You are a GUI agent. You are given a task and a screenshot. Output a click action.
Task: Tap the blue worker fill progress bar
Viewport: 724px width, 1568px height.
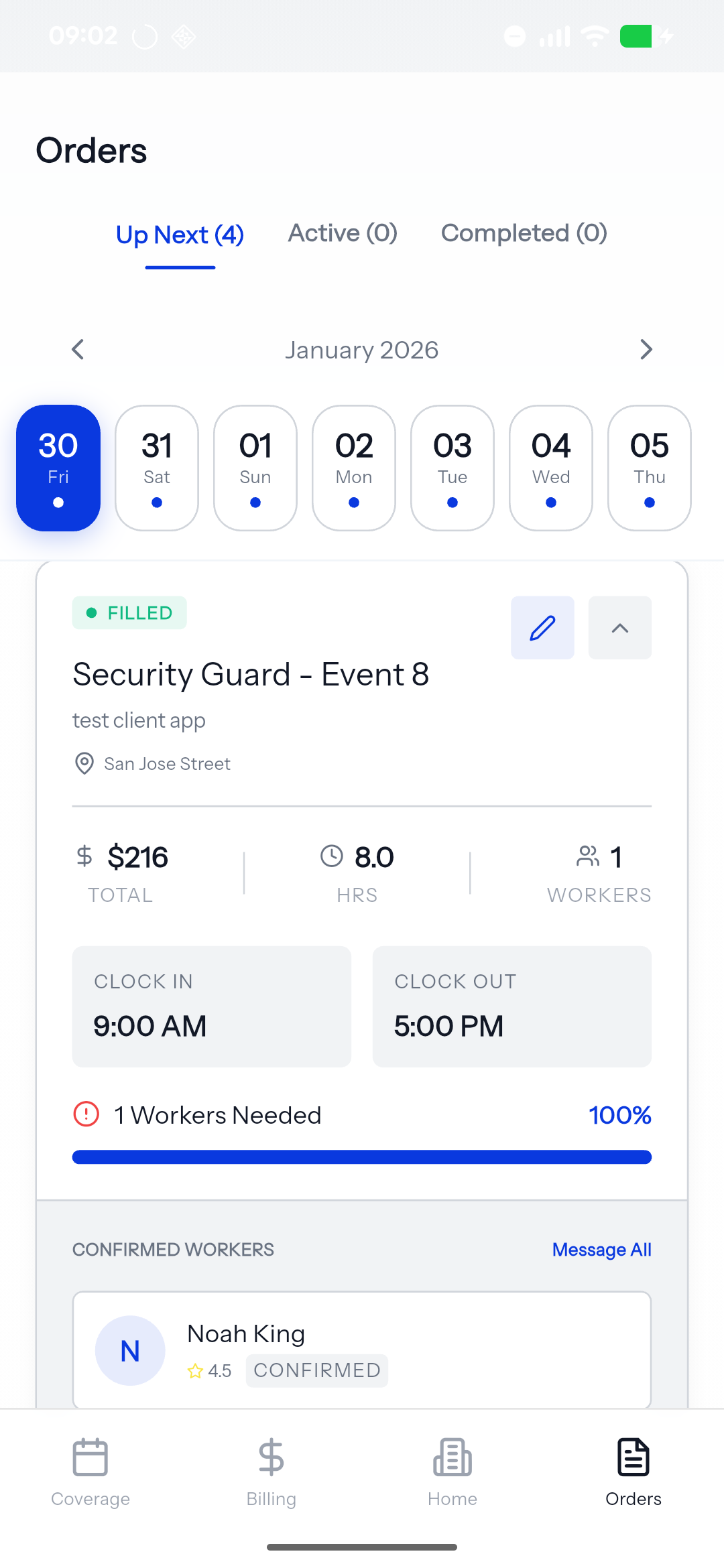[x=362, y=1157]
